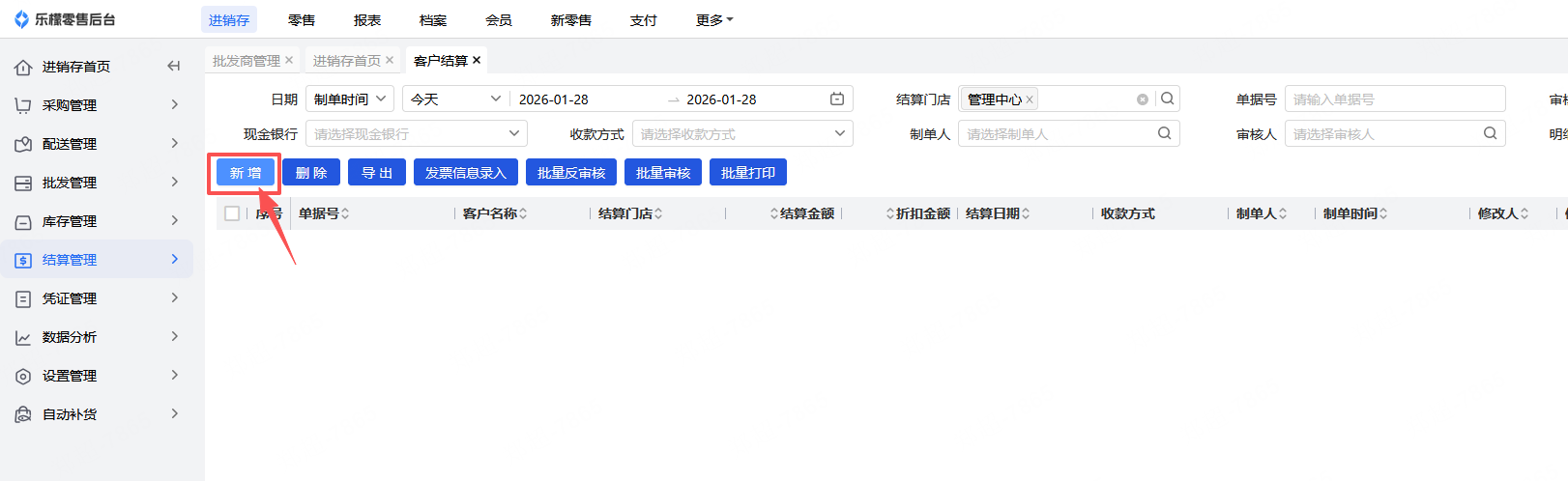Expand 结算管理 submenu chevron

point(175,259)
